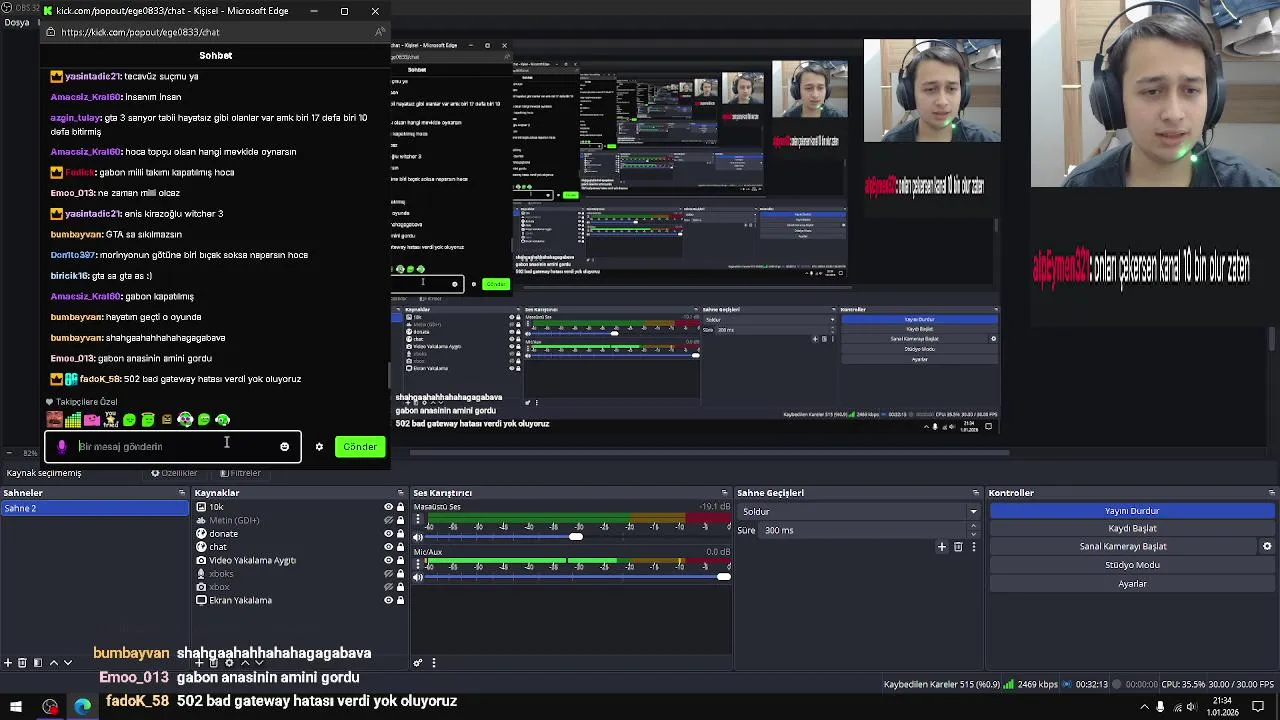
Task: Unlock the 10k source
Action: point(401,507)
